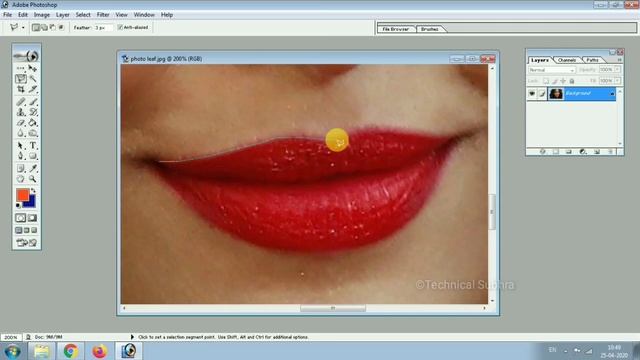The height and width of the screenshot is (360, 640).
Task: Toggle Lock all in Layers panel
Action: (572, 81)
